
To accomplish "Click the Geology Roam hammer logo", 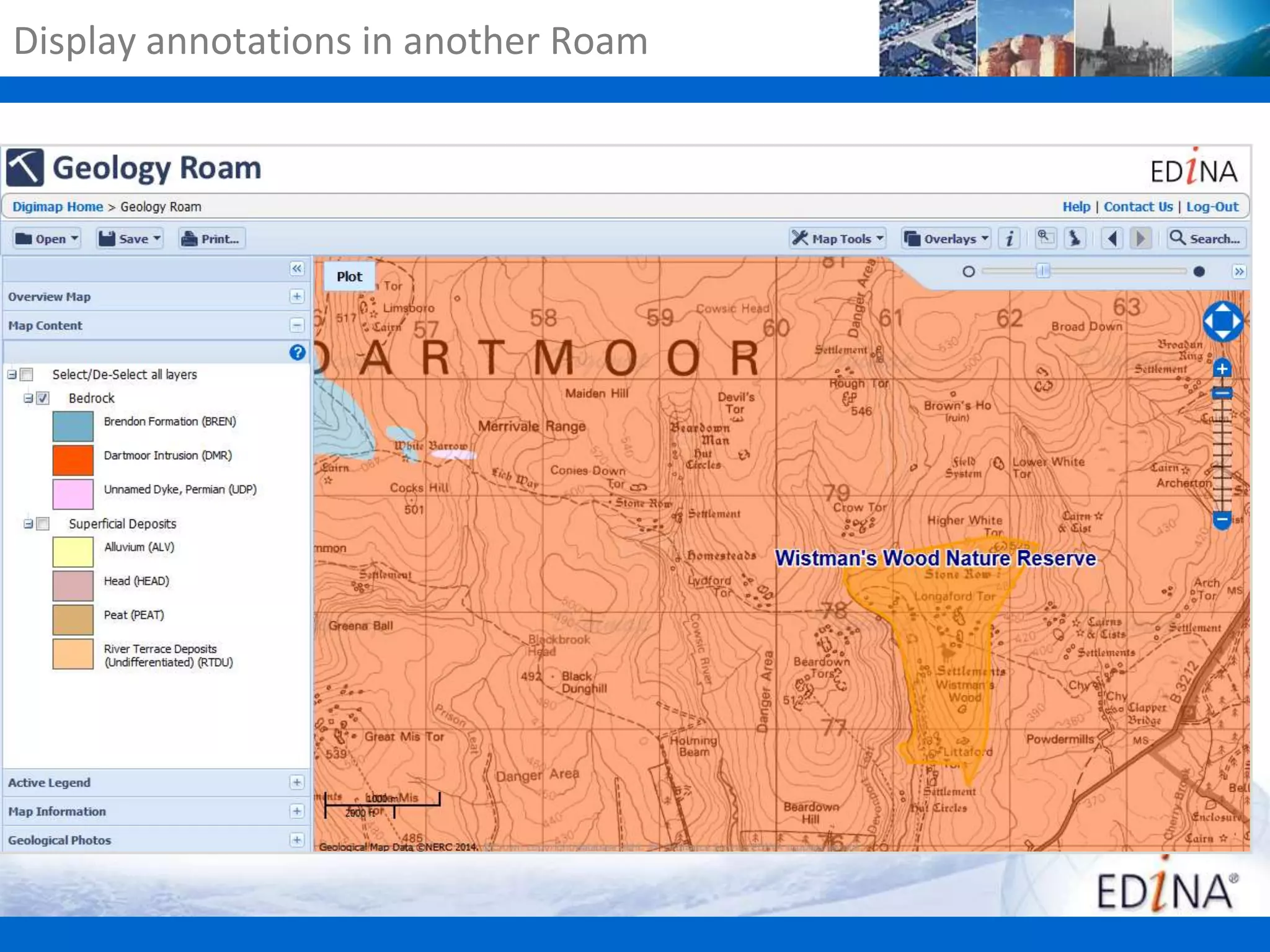I will 25,167.
